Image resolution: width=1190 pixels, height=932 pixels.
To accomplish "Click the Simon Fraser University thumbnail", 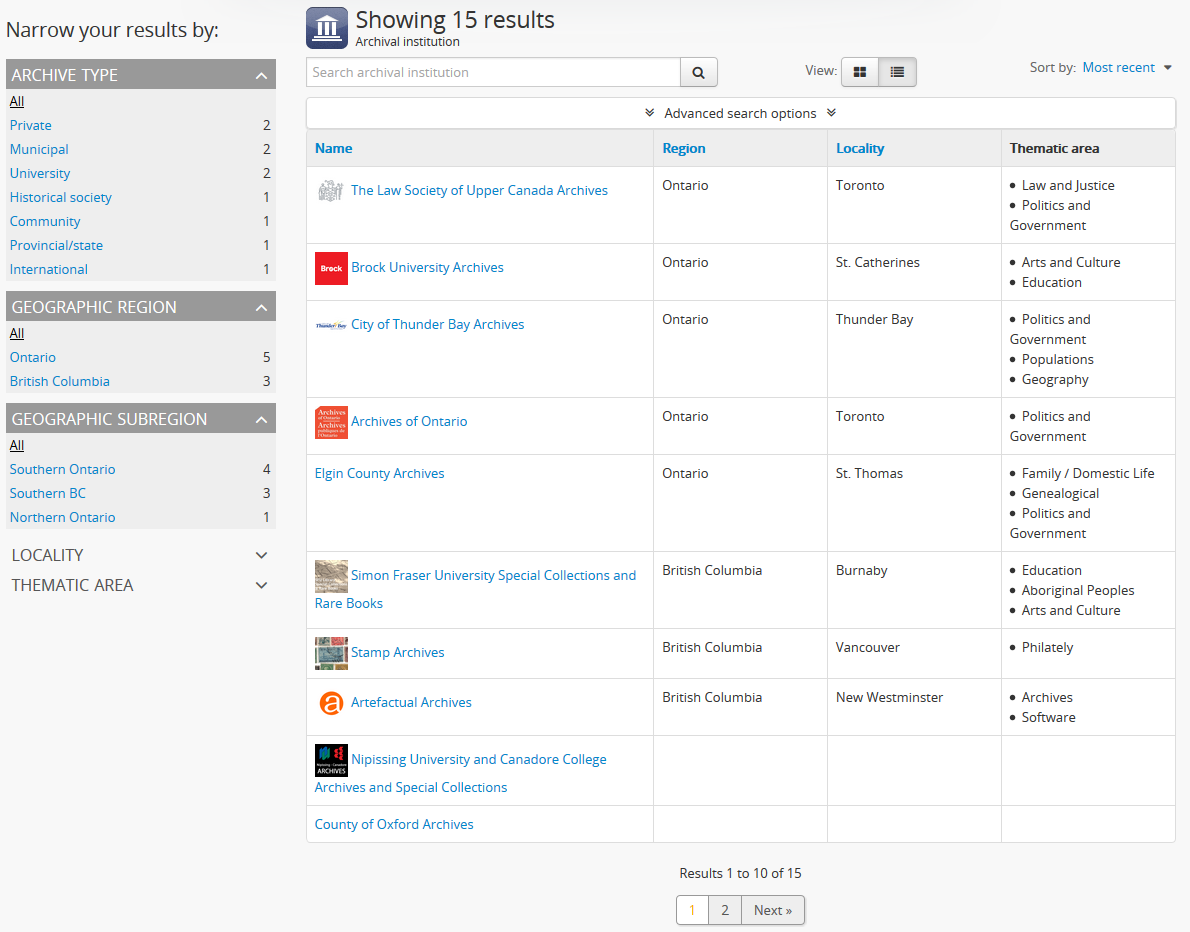I will tap(331, 576).
